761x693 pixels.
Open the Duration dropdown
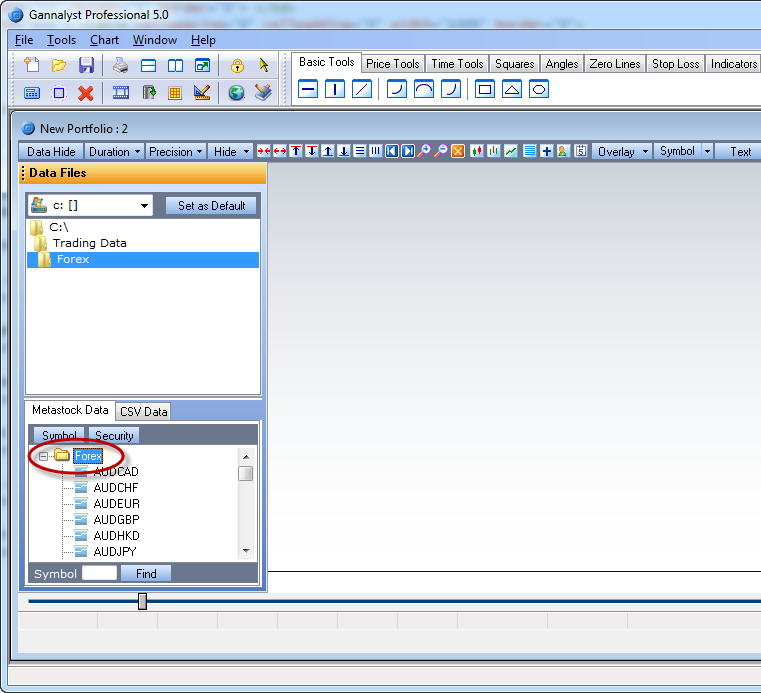pos(115,151)
